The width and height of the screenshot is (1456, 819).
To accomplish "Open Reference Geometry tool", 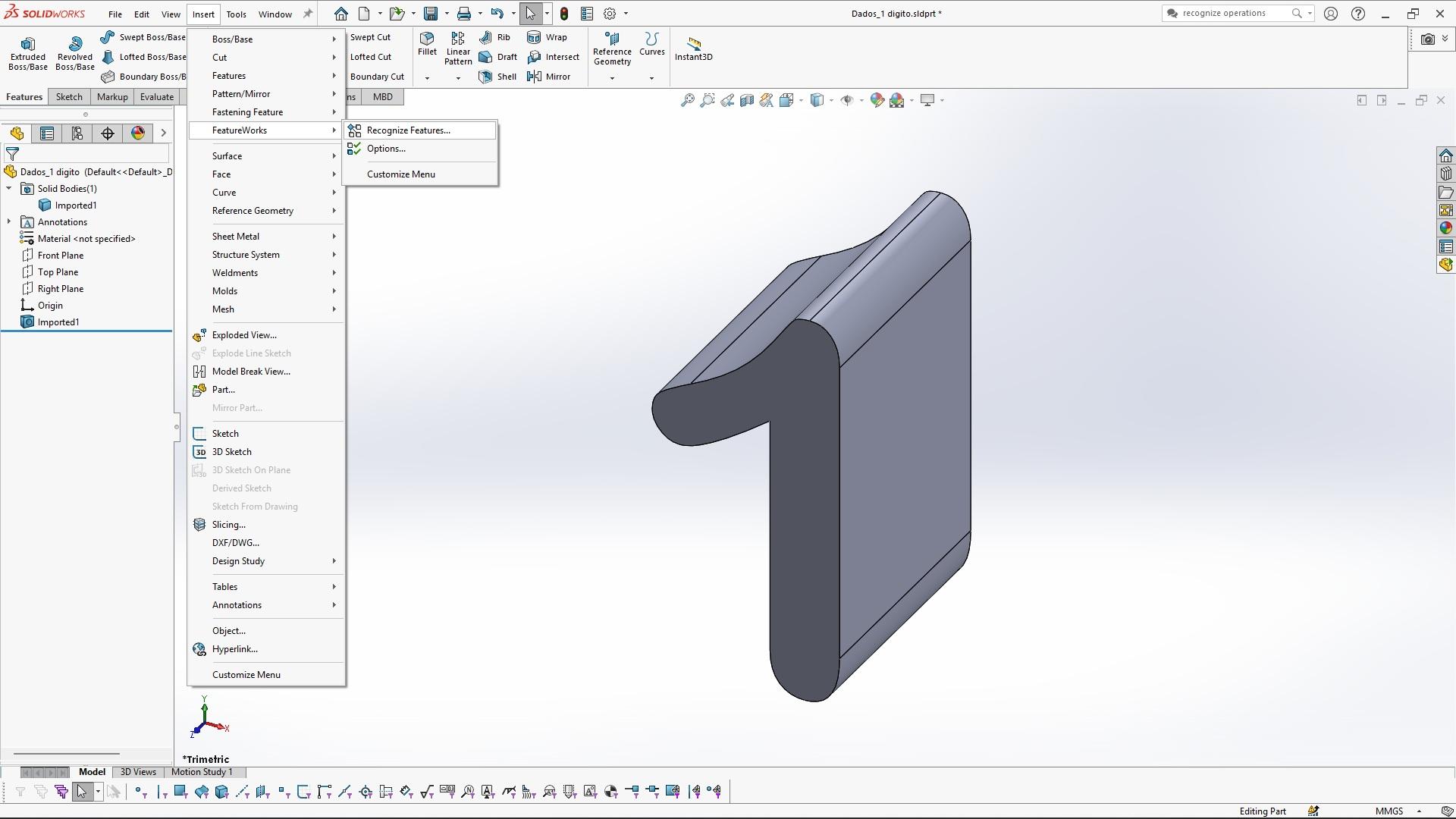I will (612, 49).
